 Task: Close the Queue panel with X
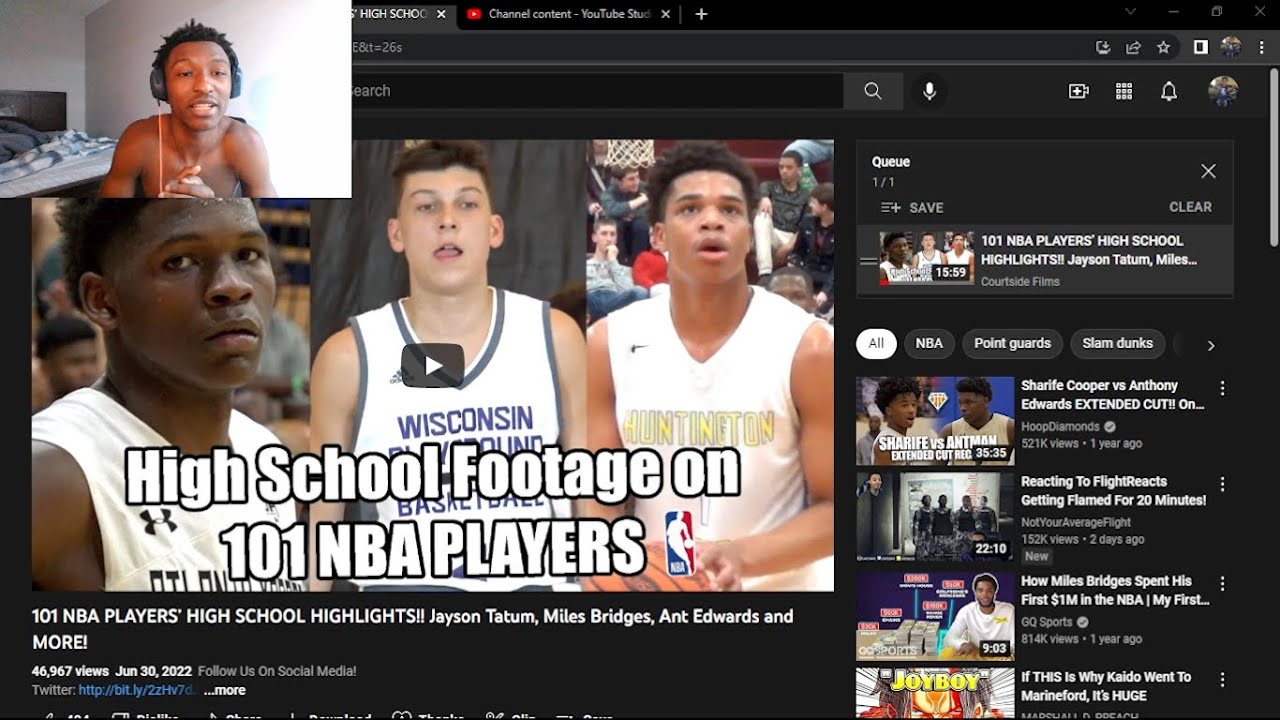point(1208,171)
